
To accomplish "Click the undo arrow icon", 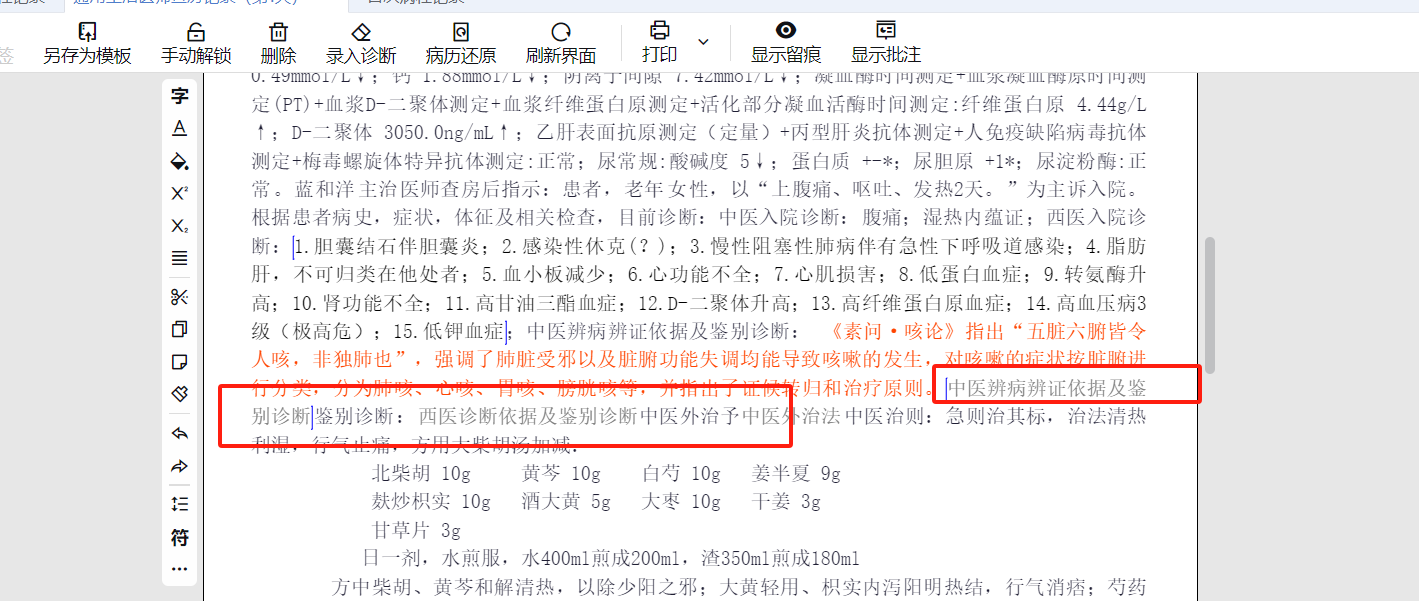I will (x=179, y=434).
